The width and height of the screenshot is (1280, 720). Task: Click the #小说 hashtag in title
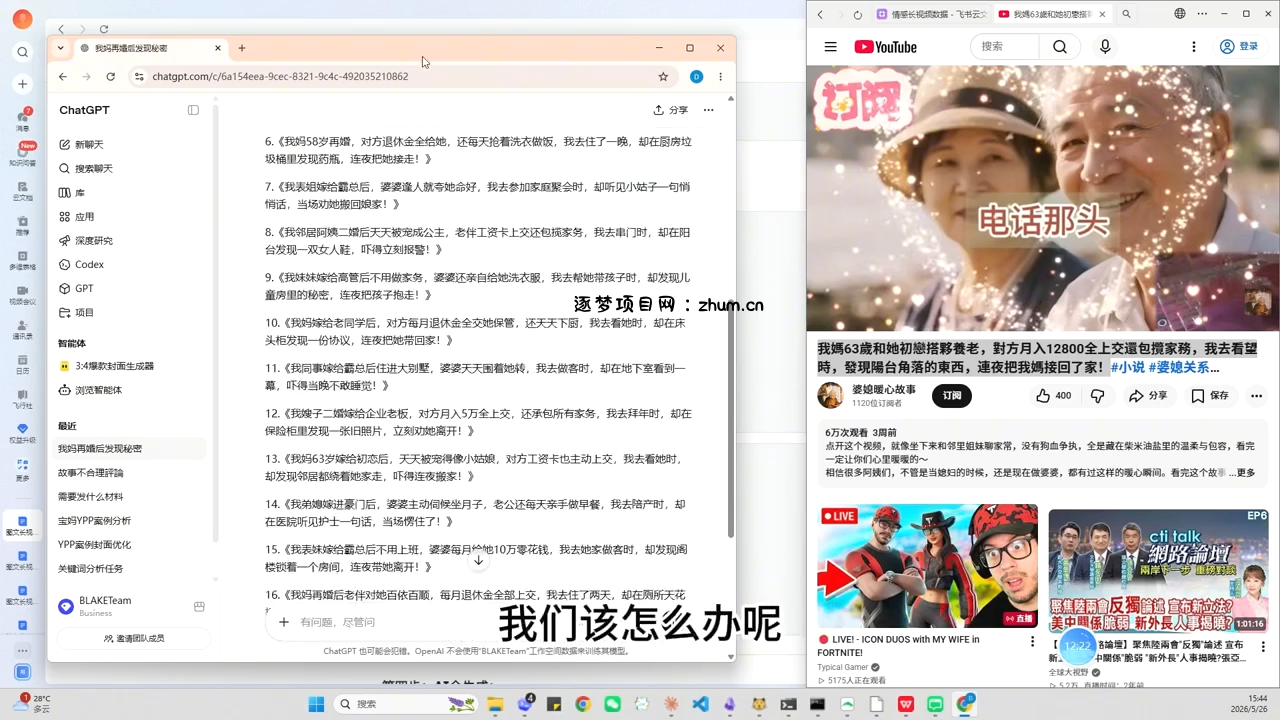[1128, 367]
